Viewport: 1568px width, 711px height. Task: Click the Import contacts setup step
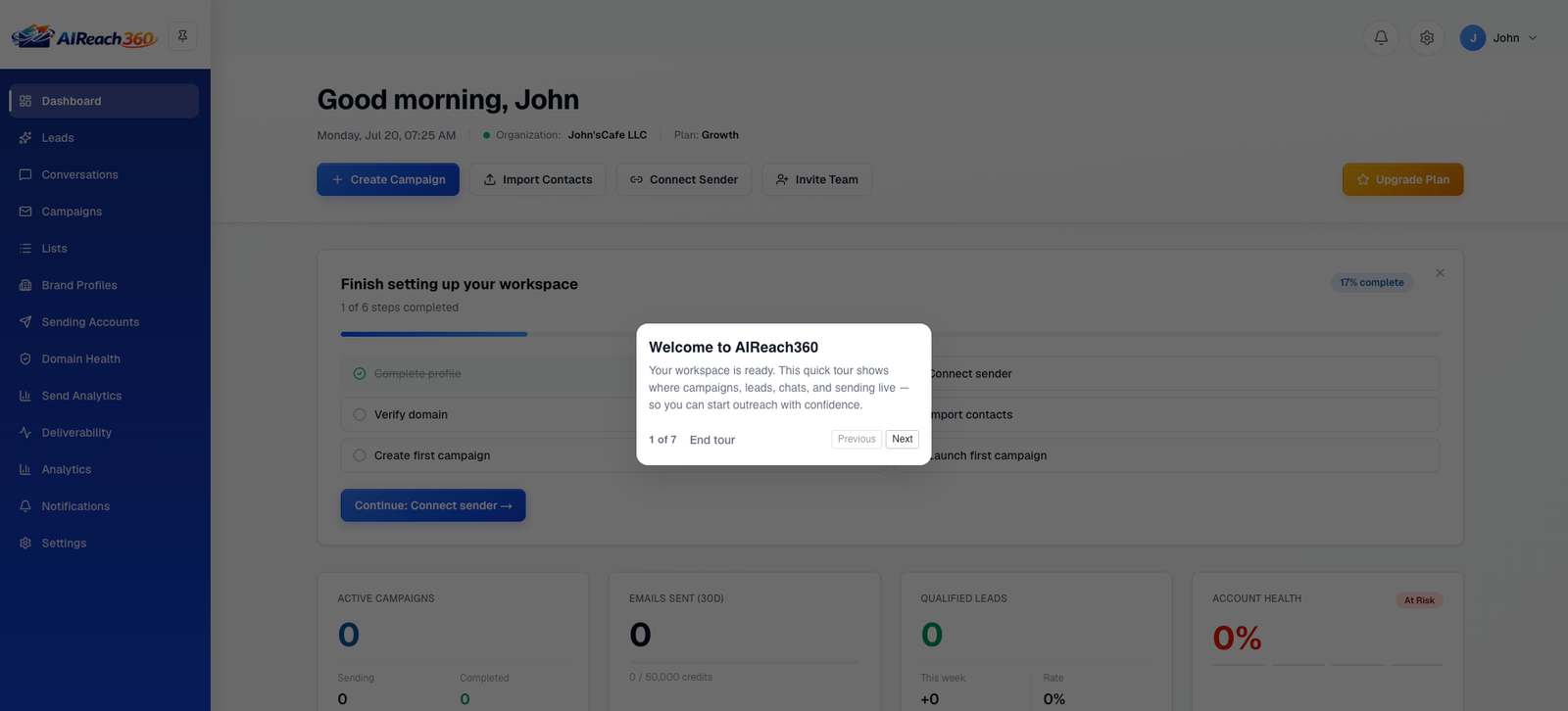1166,414
